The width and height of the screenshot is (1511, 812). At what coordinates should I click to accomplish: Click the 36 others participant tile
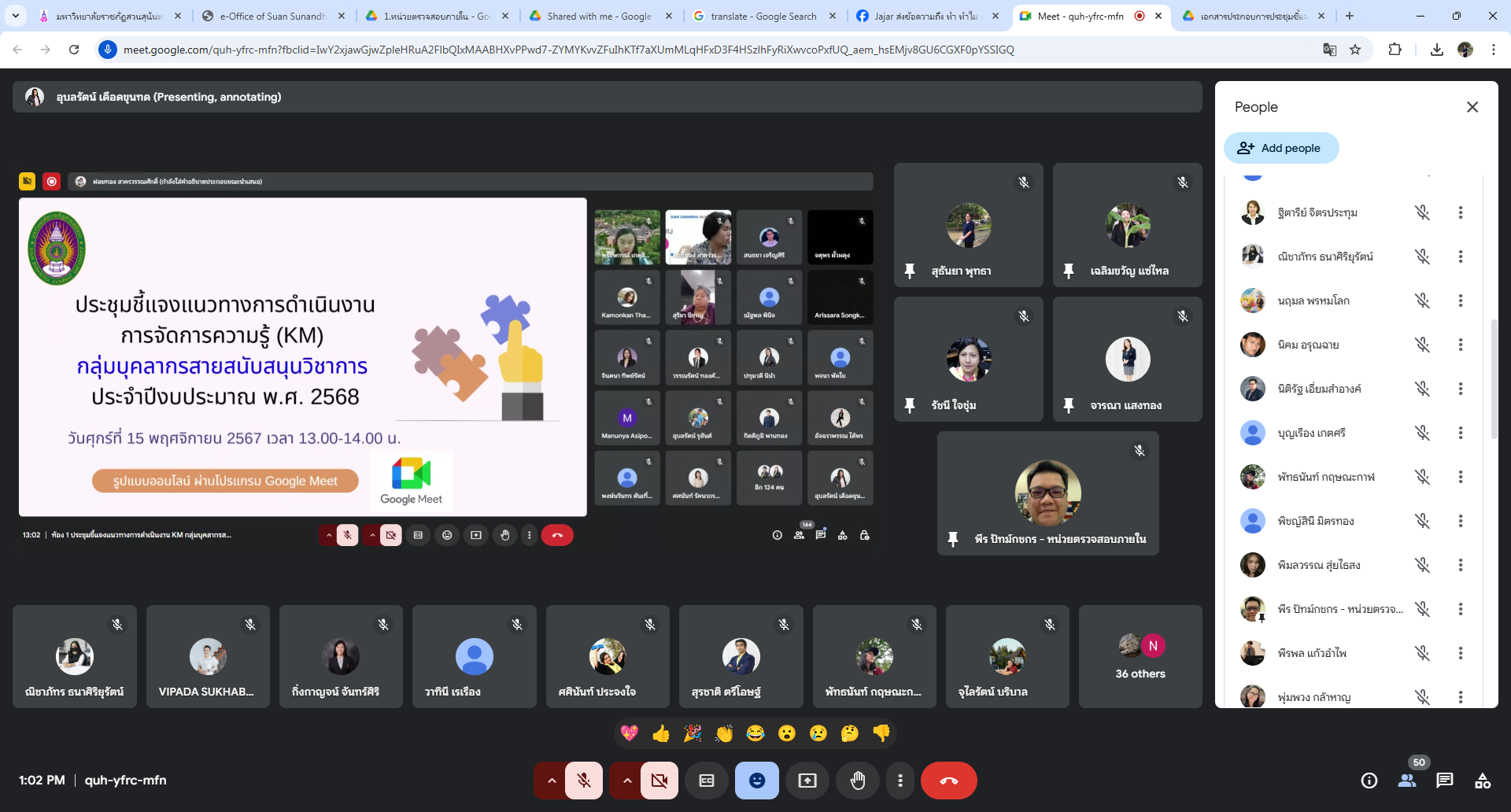(1140, 657)
